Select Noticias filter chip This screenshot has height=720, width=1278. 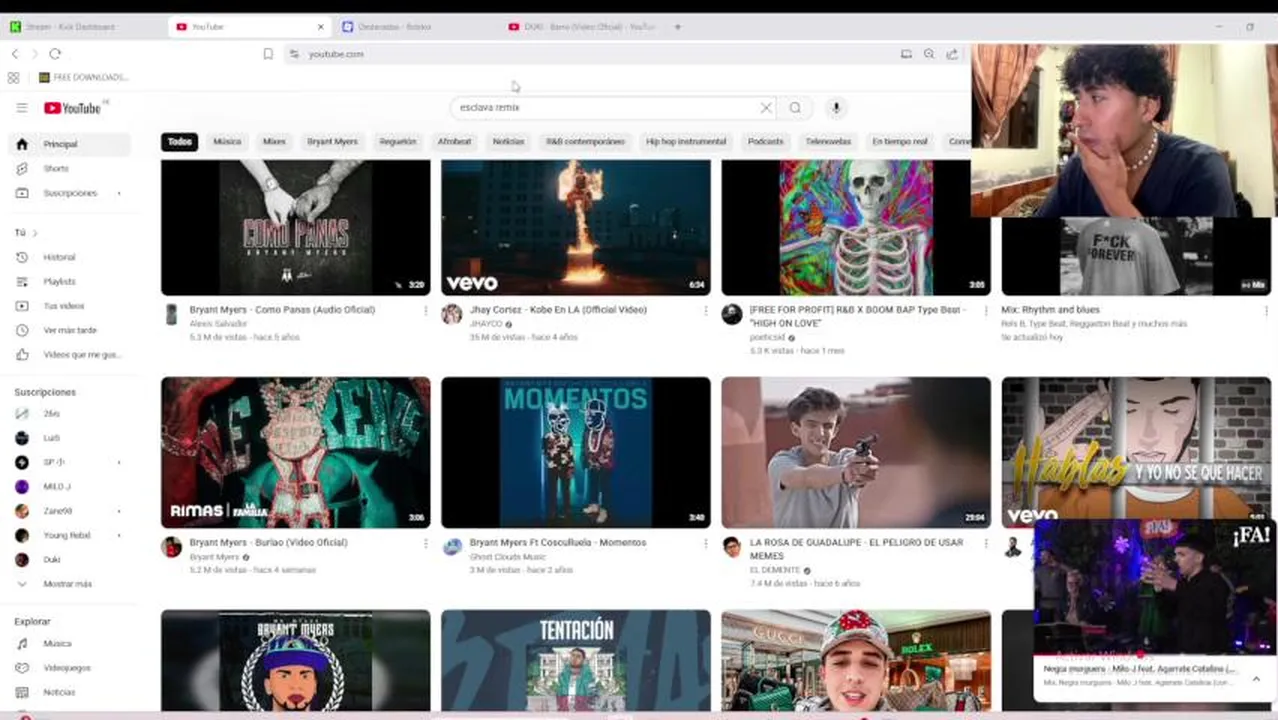coord(508,142)
